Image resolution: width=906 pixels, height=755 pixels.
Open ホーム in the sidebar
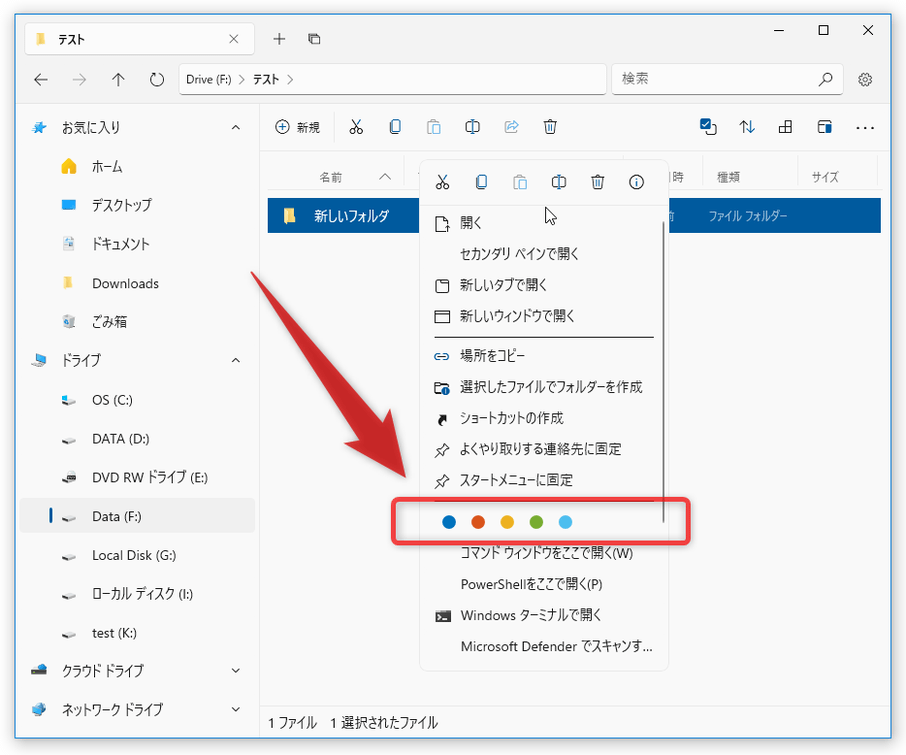tap(137, 167)
